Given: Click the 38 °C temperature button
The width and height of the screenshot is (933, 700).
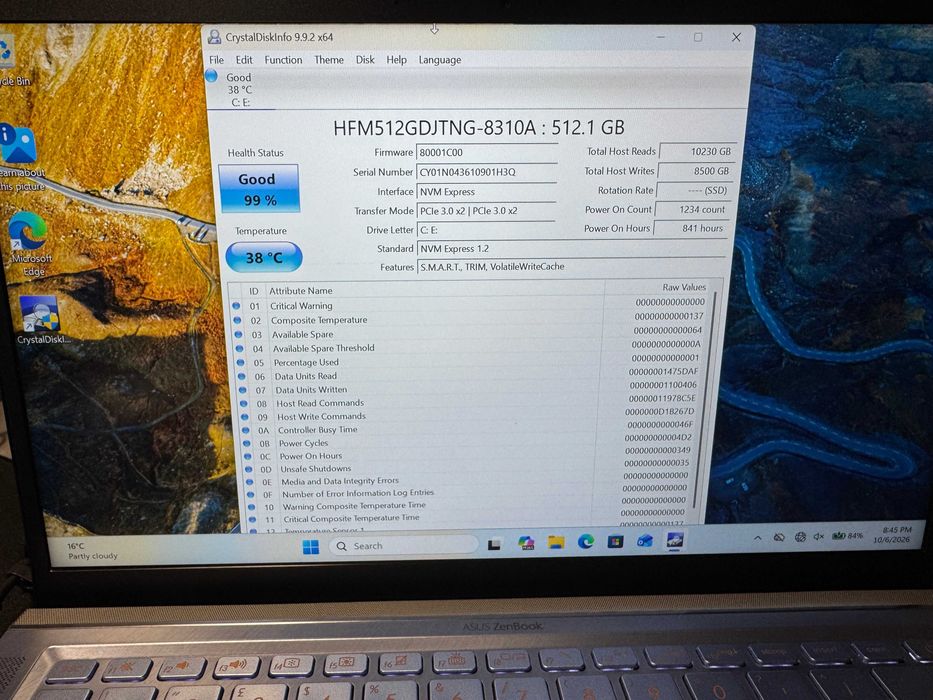Looking at the screenshot, I should pyautogui.click(x=264, y=257).
